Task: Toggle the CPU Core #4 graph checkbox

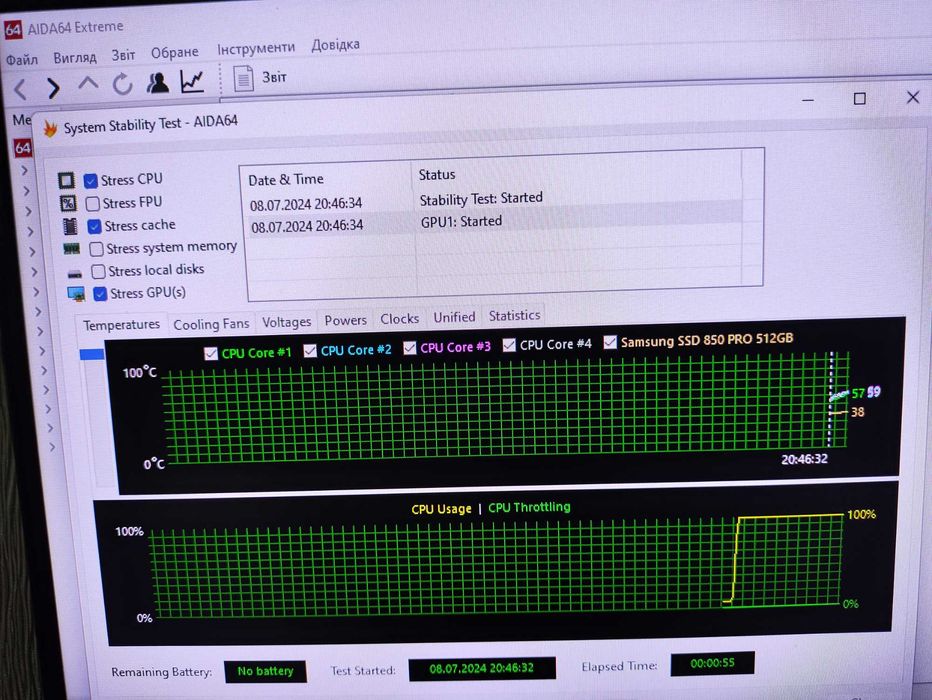Action: coord(509,345)
